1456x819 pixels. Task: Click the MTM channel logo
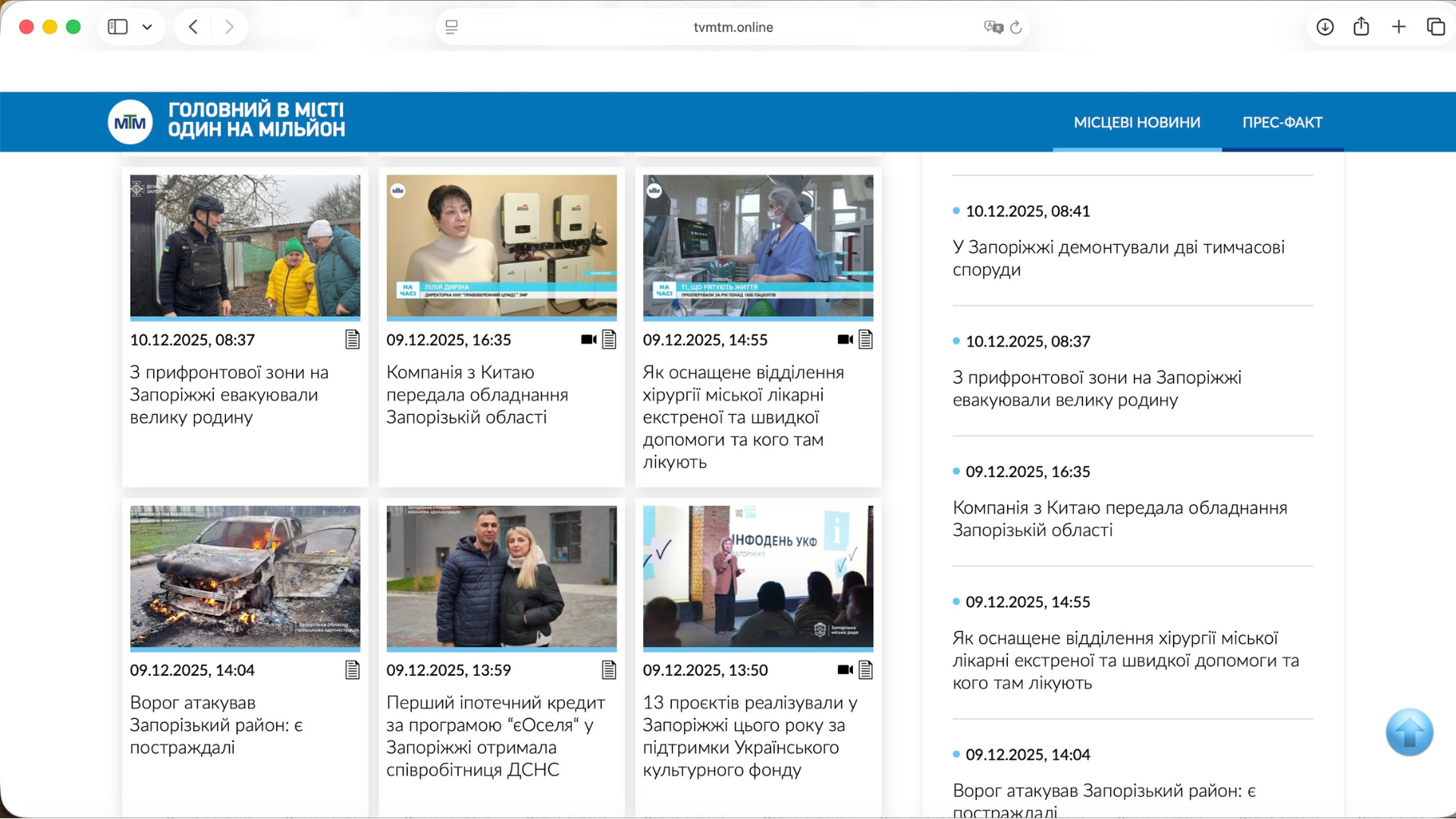(129, 121)
